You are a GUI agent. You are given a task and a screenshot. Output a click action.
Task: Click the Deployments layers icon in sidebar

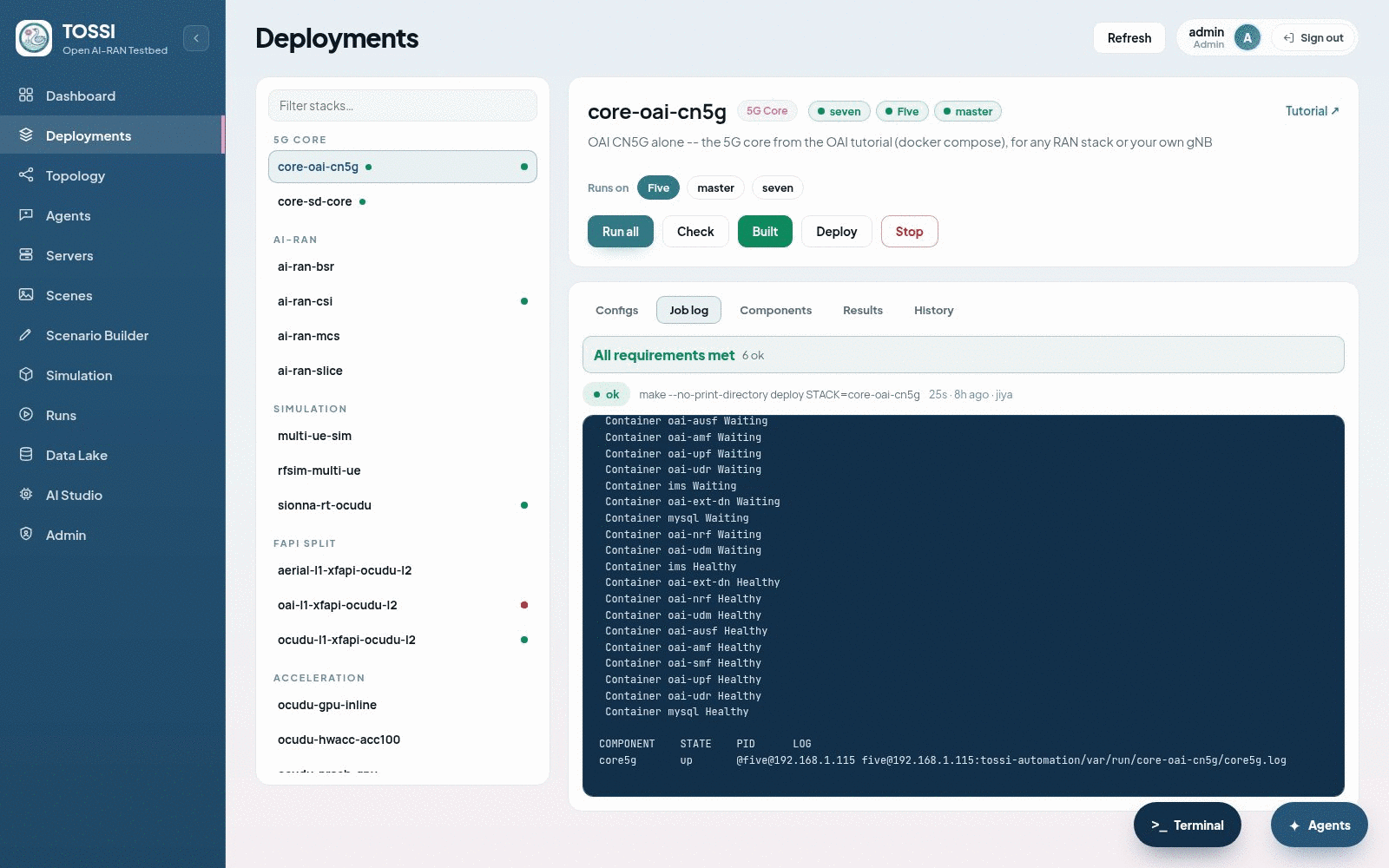pyautogui.click(x=26, y=135)
